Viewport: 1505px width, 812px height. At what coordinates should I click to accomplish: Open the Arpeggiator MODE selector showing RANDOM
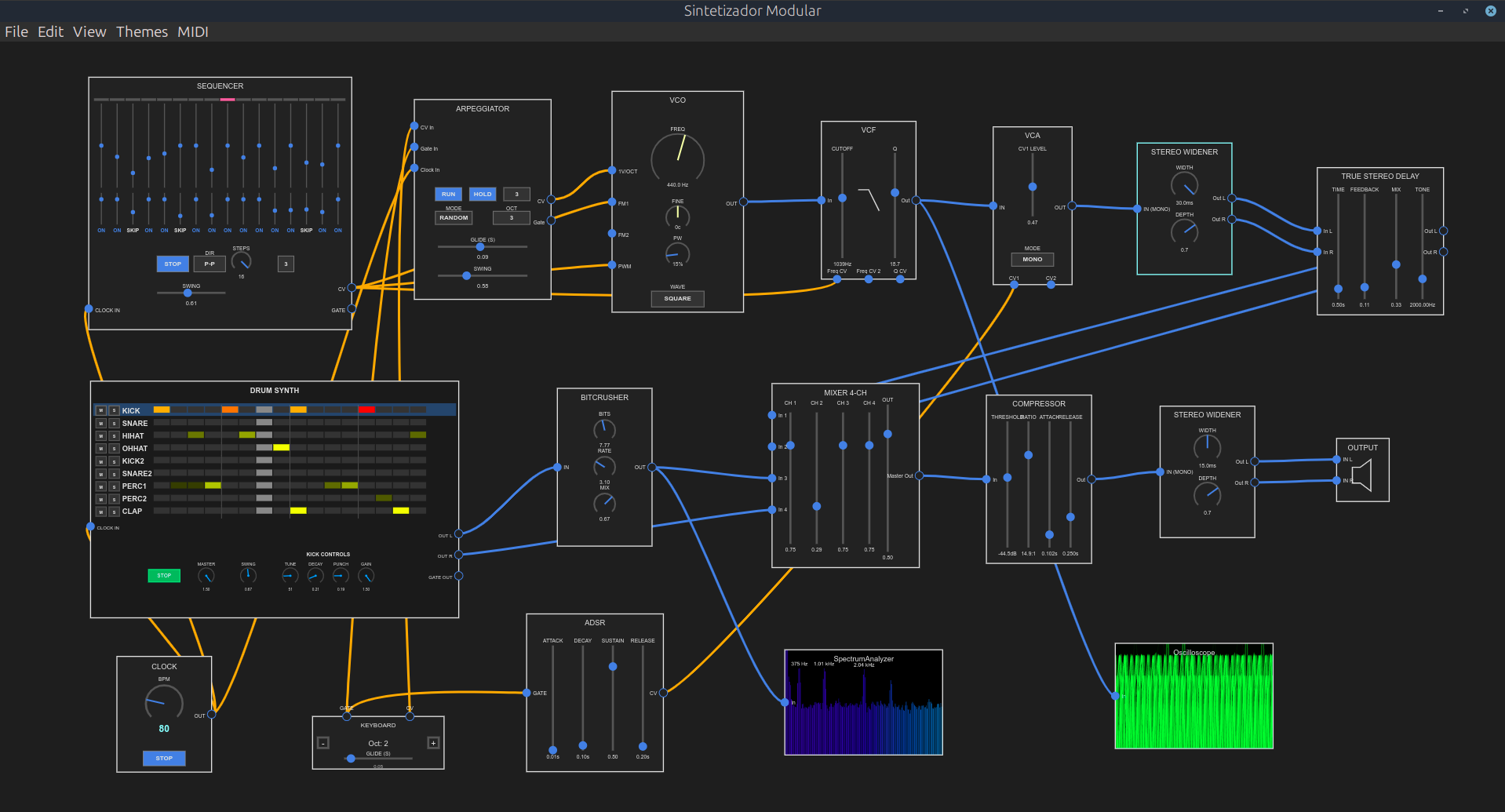pos(454,217)
